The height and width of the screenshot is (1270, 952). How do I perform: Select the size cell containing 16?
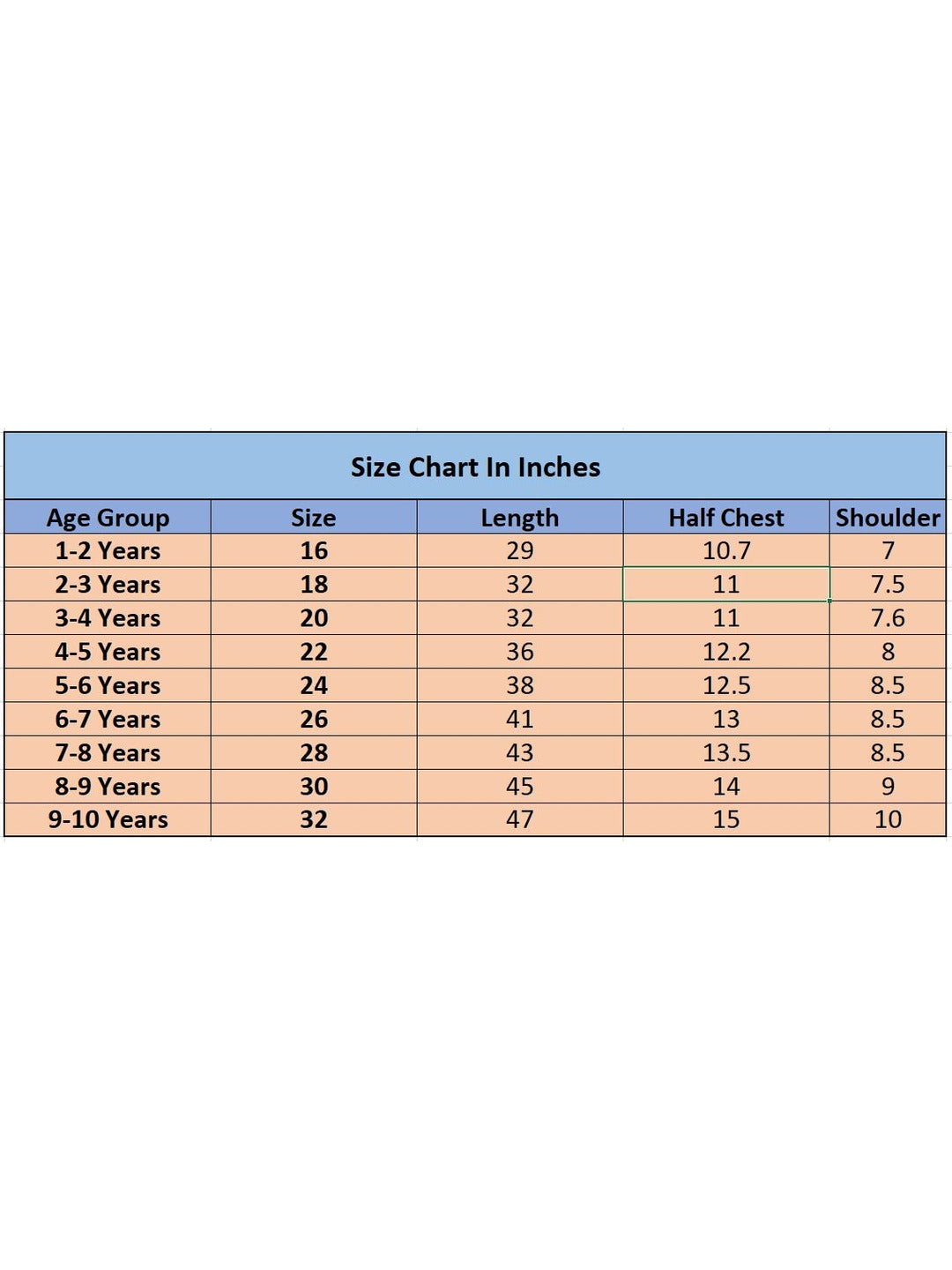click(314, 551)
